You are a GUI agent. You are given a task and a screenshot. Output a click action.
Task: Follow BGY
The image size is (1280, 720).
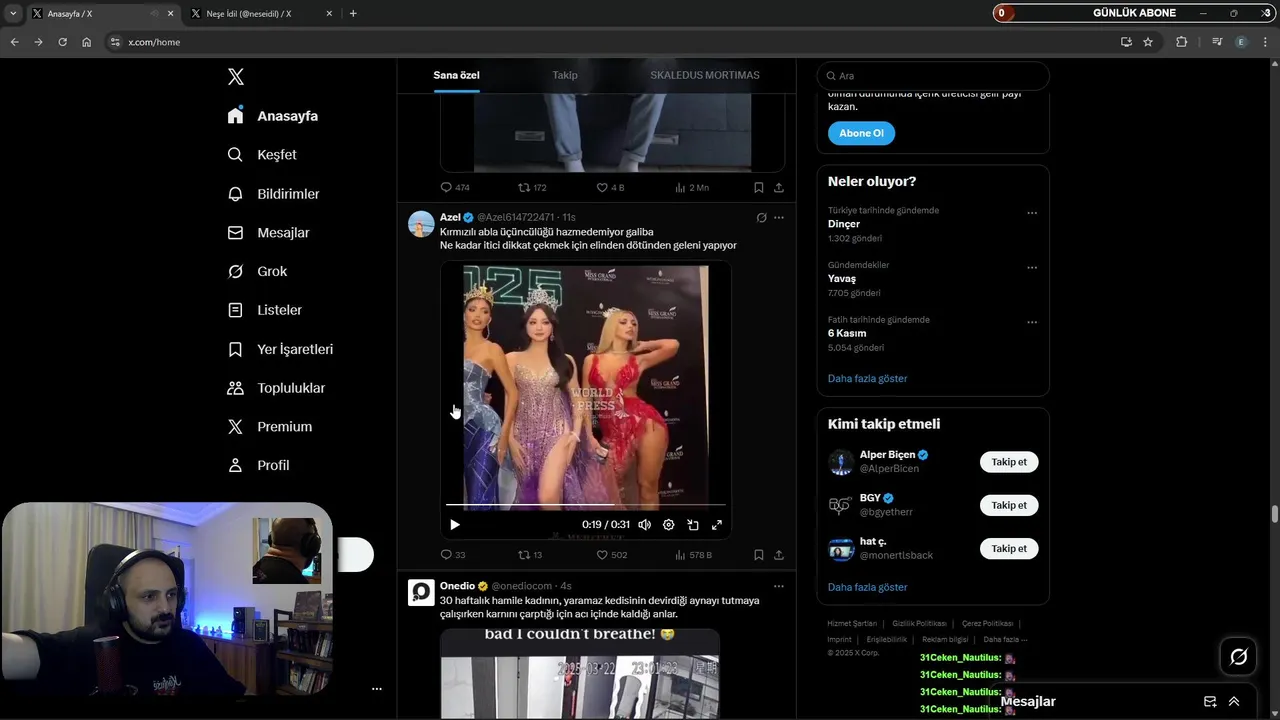(1009, 505)
